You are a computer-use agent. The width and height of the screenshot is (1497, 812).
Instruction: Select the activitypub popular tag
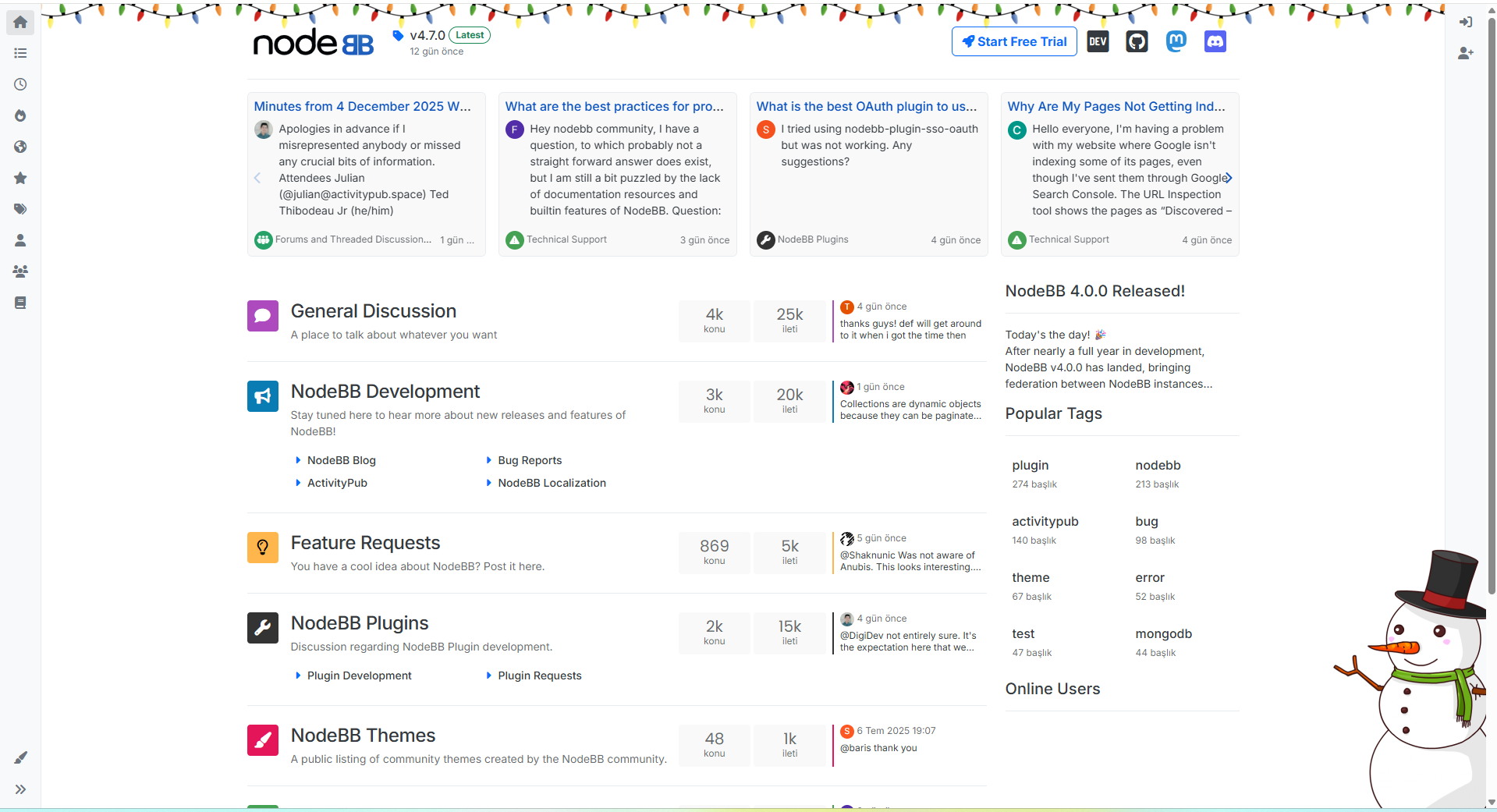tap(1045, 521)
